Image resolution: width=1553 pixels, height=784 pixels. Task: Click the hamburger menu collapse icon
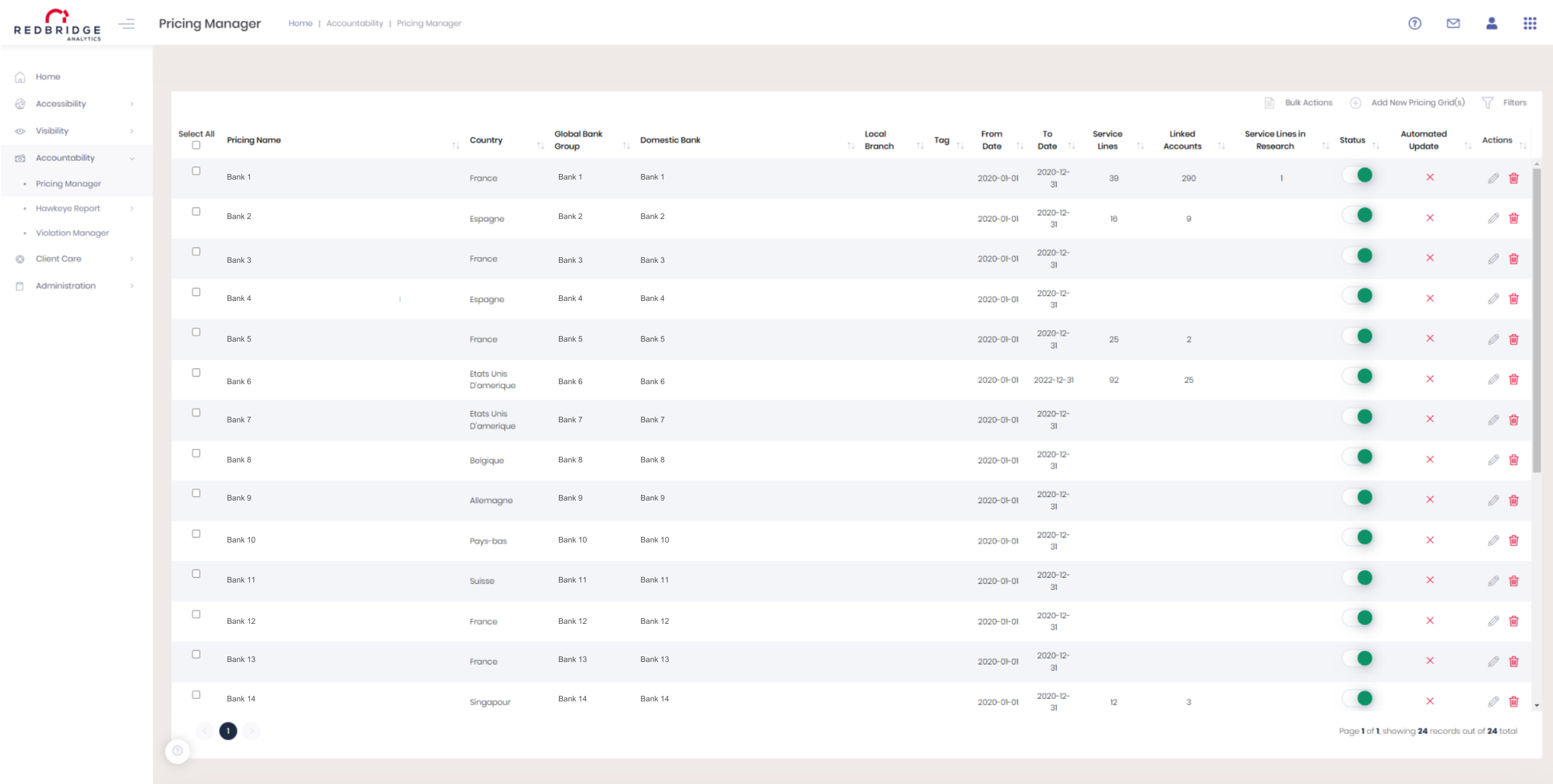pyautogui.click(x=127, y=24)
